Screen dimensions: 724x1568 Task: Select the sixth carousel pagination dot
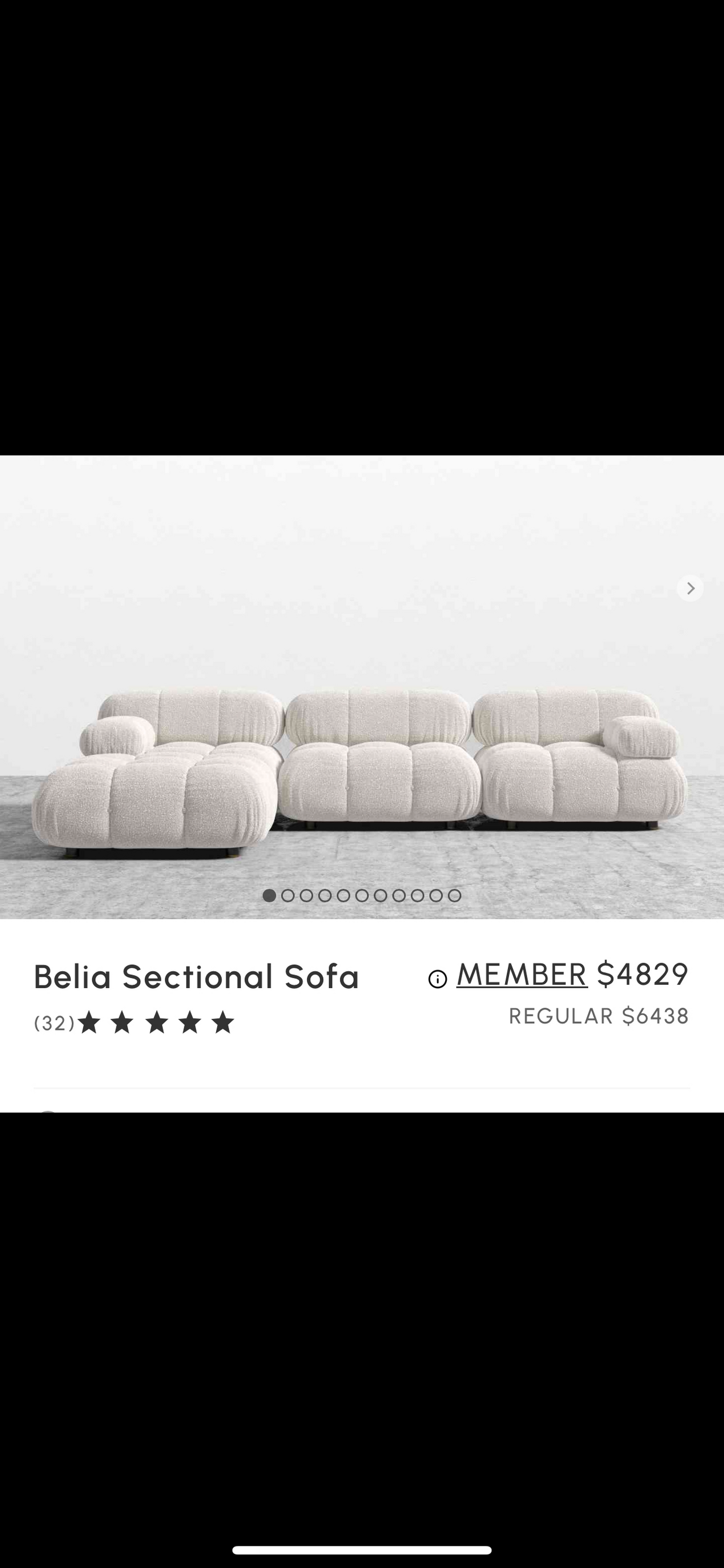coord(361,895)
